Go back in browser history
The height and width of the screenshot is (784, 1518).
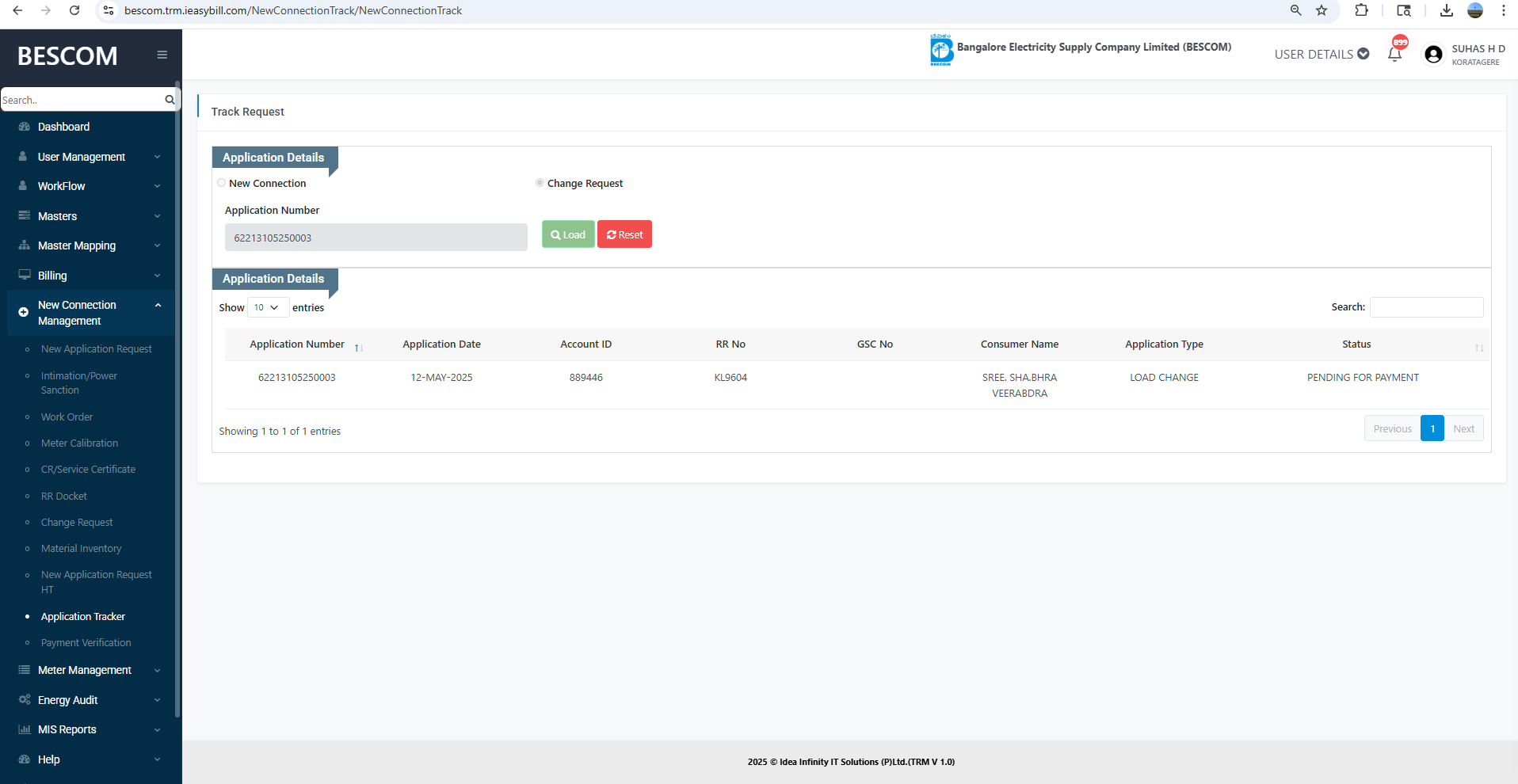[x=17, y=10]
